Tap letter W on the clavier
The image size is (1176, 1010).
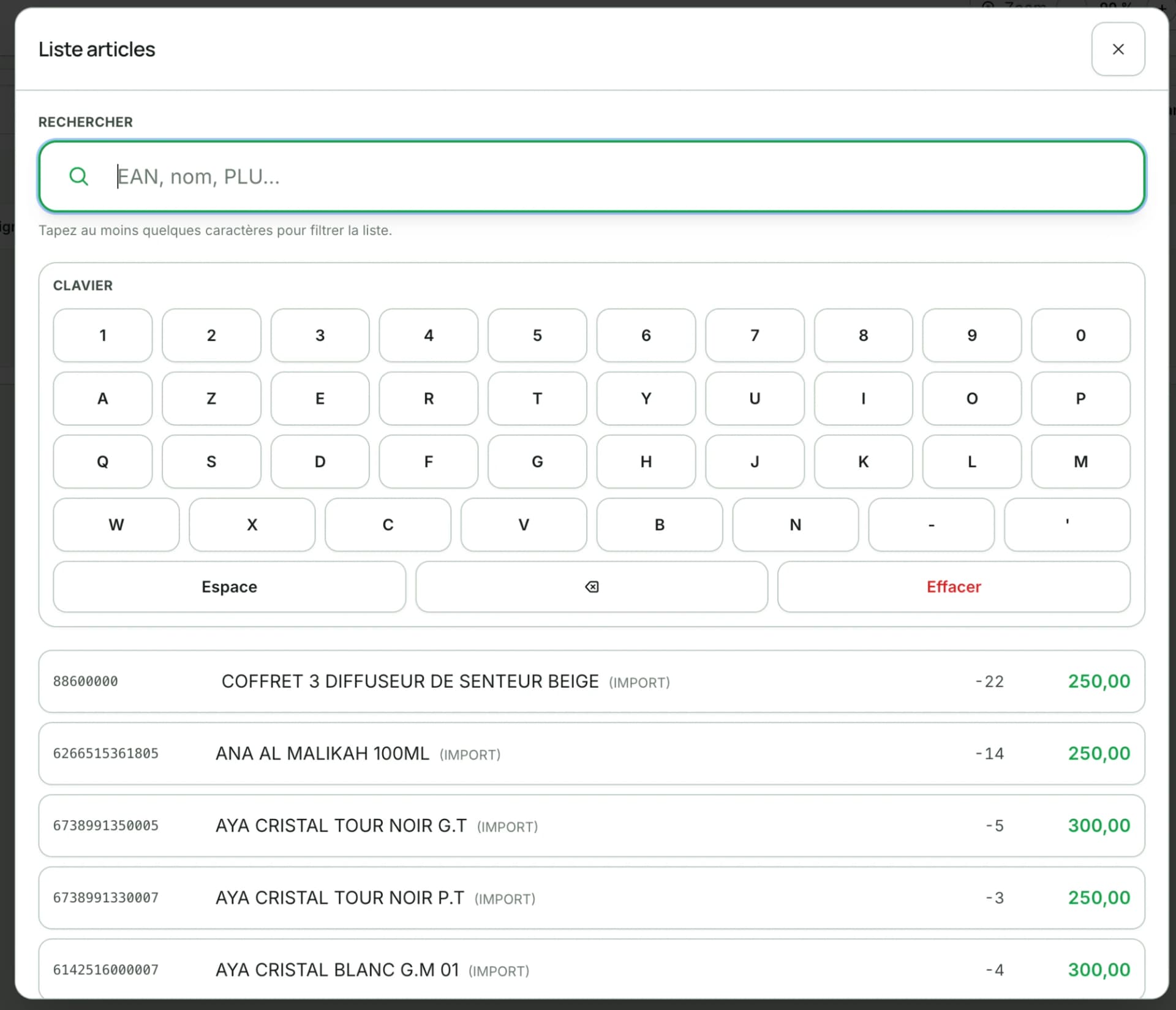[116, 525]
